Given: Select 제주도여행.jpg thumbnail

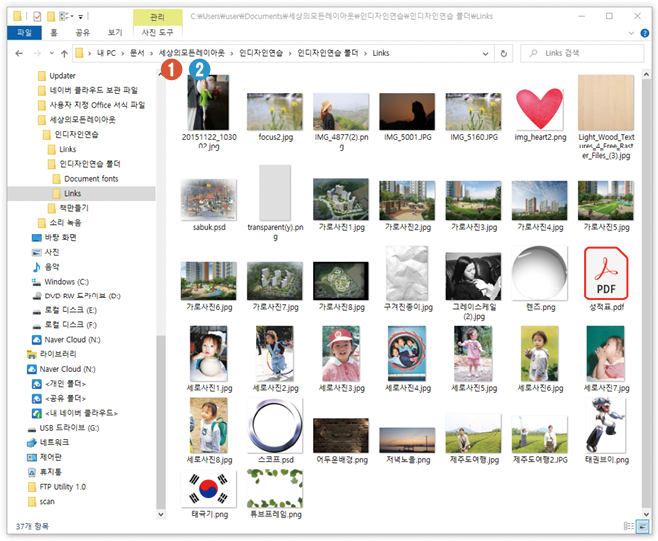Looking at the screenshot, I should tap(473, 434).
